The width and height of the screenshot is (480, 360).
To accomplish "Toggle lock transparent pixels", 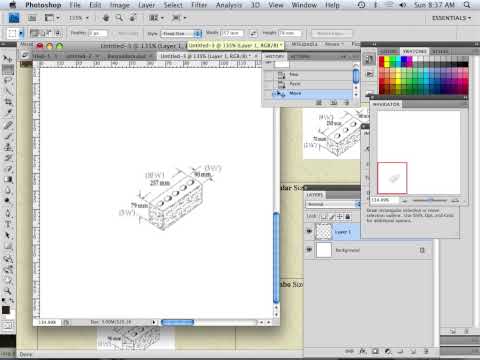I will [324, 217].
